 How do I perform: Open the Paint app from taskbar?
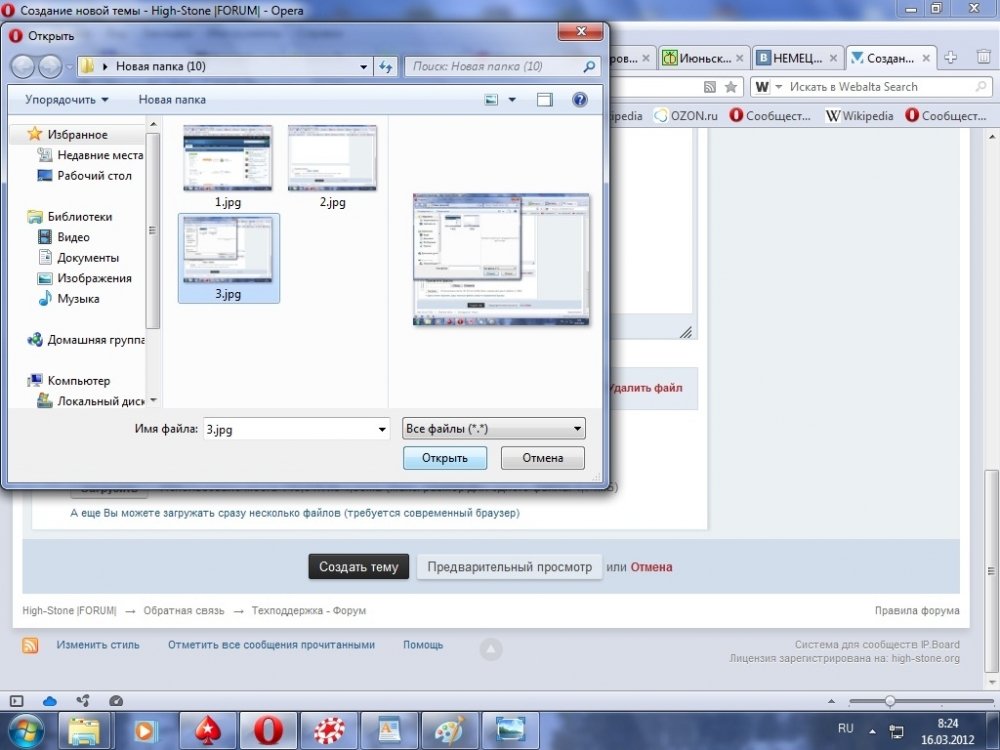click(x=450, y=731)
